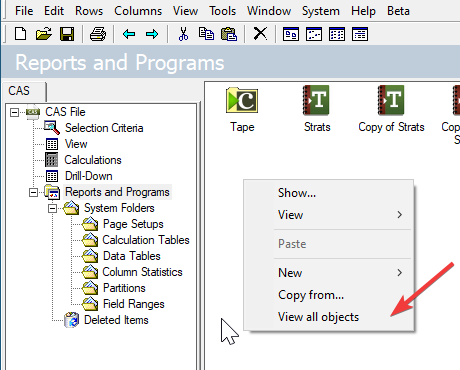Select Calculation Tables folder
The image size is (460, 370).
coord(146,240)
